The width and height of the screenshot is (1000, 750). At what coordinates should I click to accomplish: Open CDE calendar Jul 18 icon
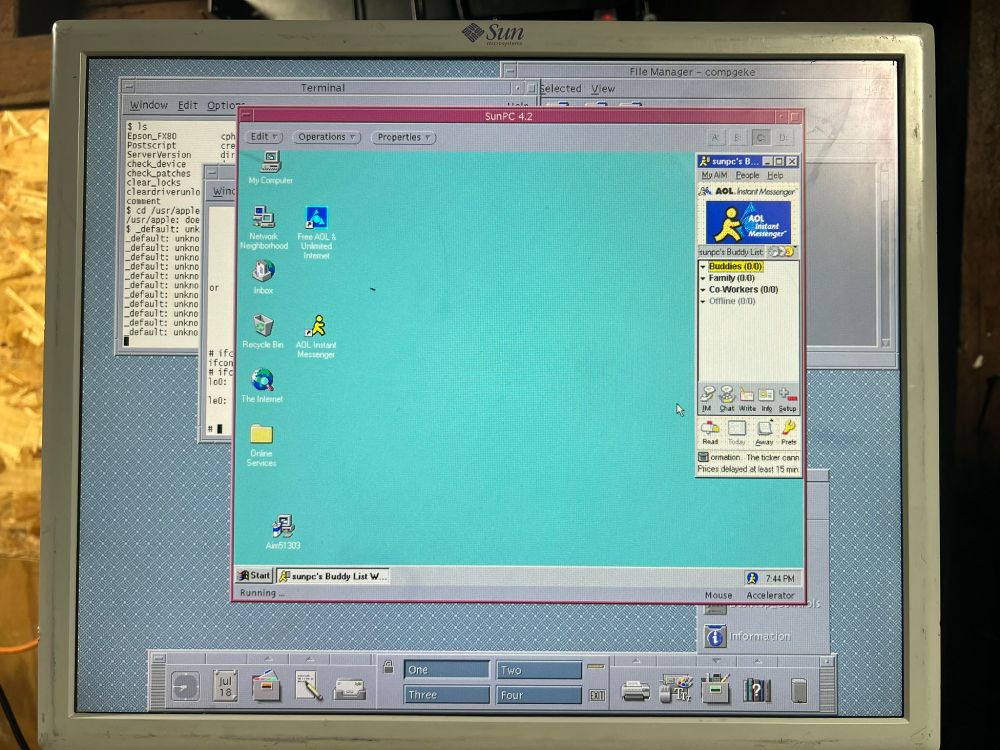point(225,687)
